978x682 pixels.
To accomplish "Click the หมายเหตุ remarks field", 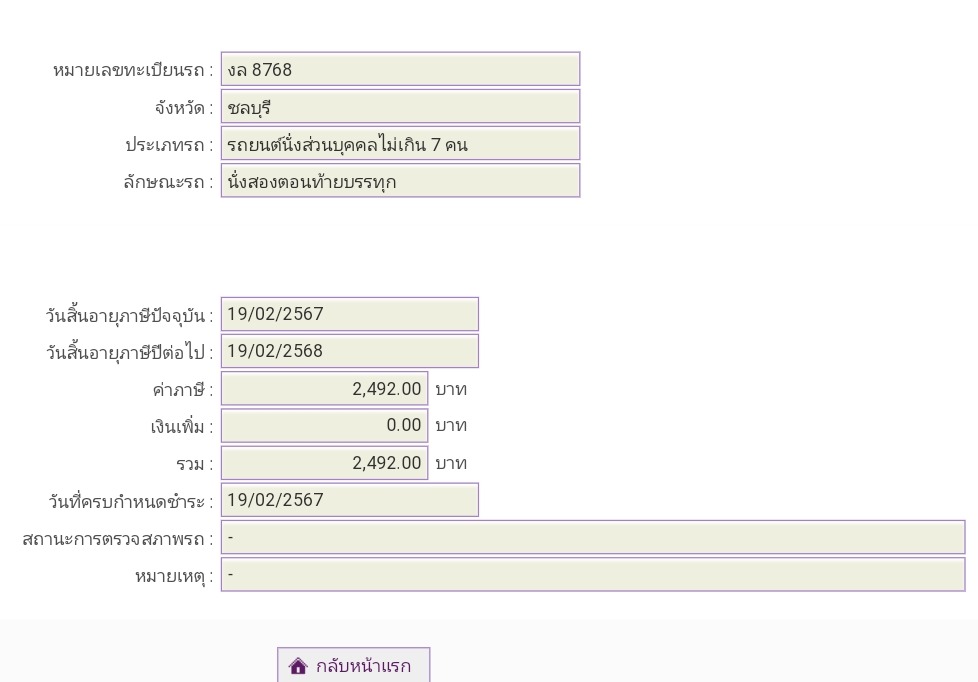I will (593, 575).
